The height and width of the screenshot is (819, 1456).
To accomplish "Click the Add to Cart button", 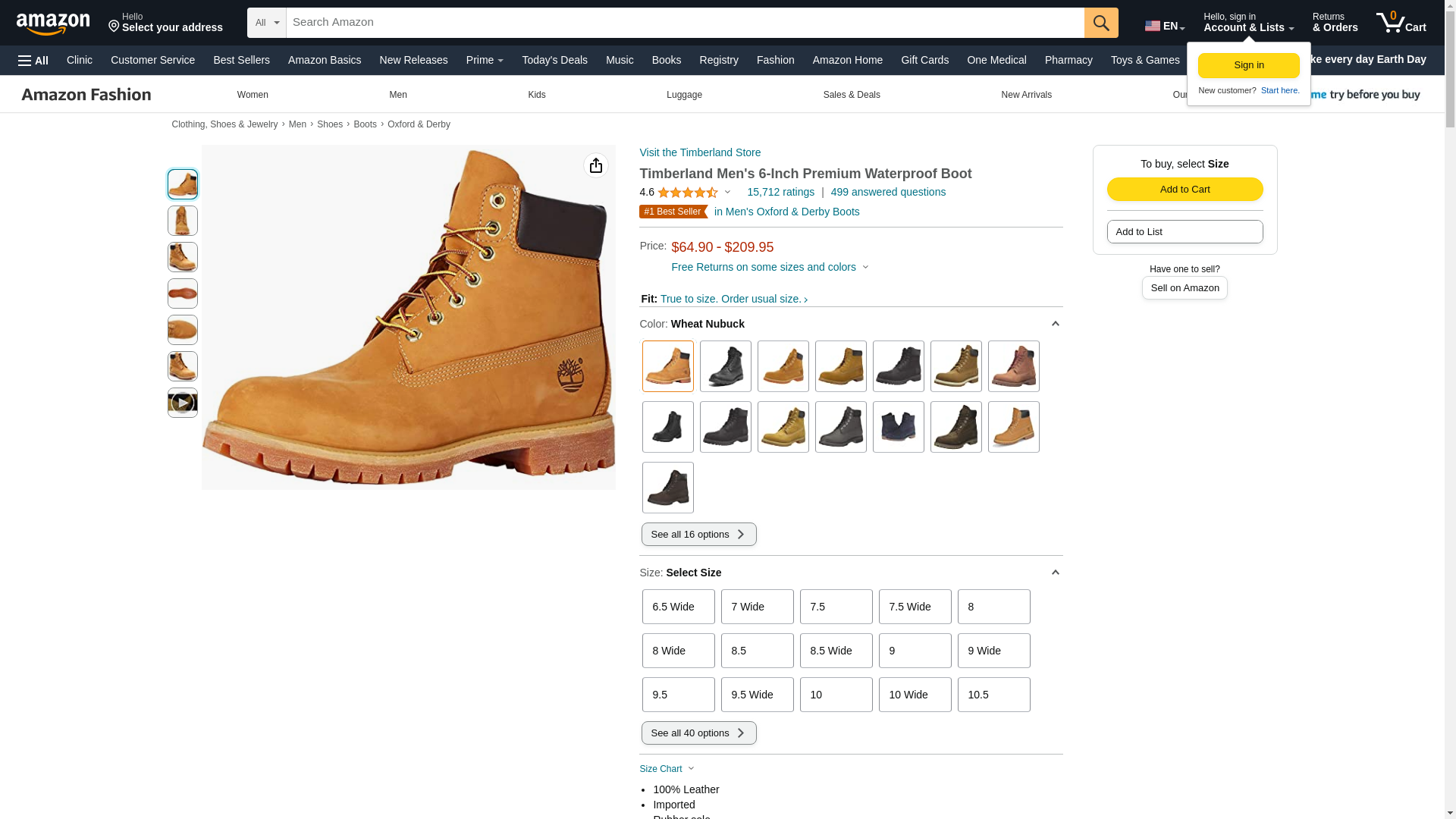I will (x=1185, y=190).
